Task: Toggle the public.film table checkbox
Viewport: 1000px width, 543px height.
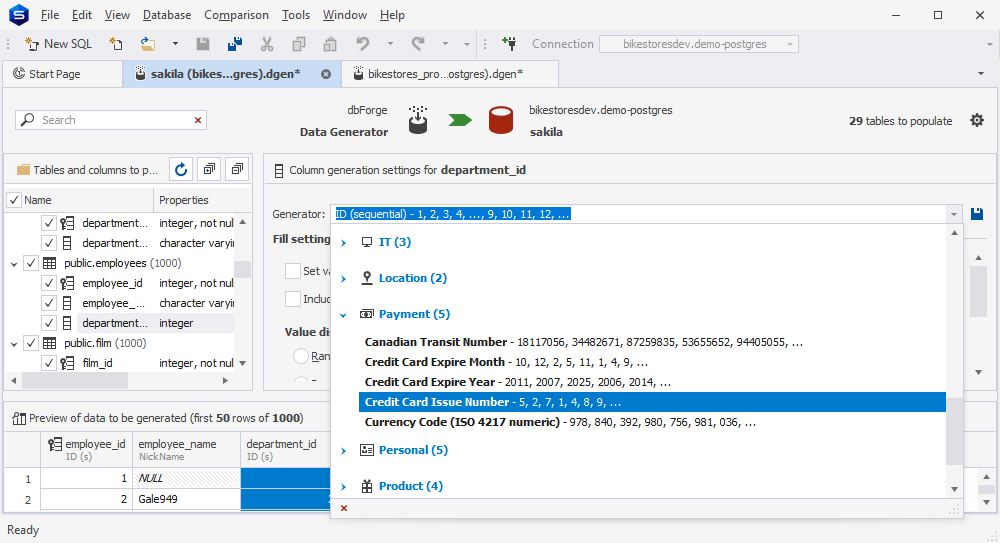Action: pyautogui.click(x=31, y=343)
